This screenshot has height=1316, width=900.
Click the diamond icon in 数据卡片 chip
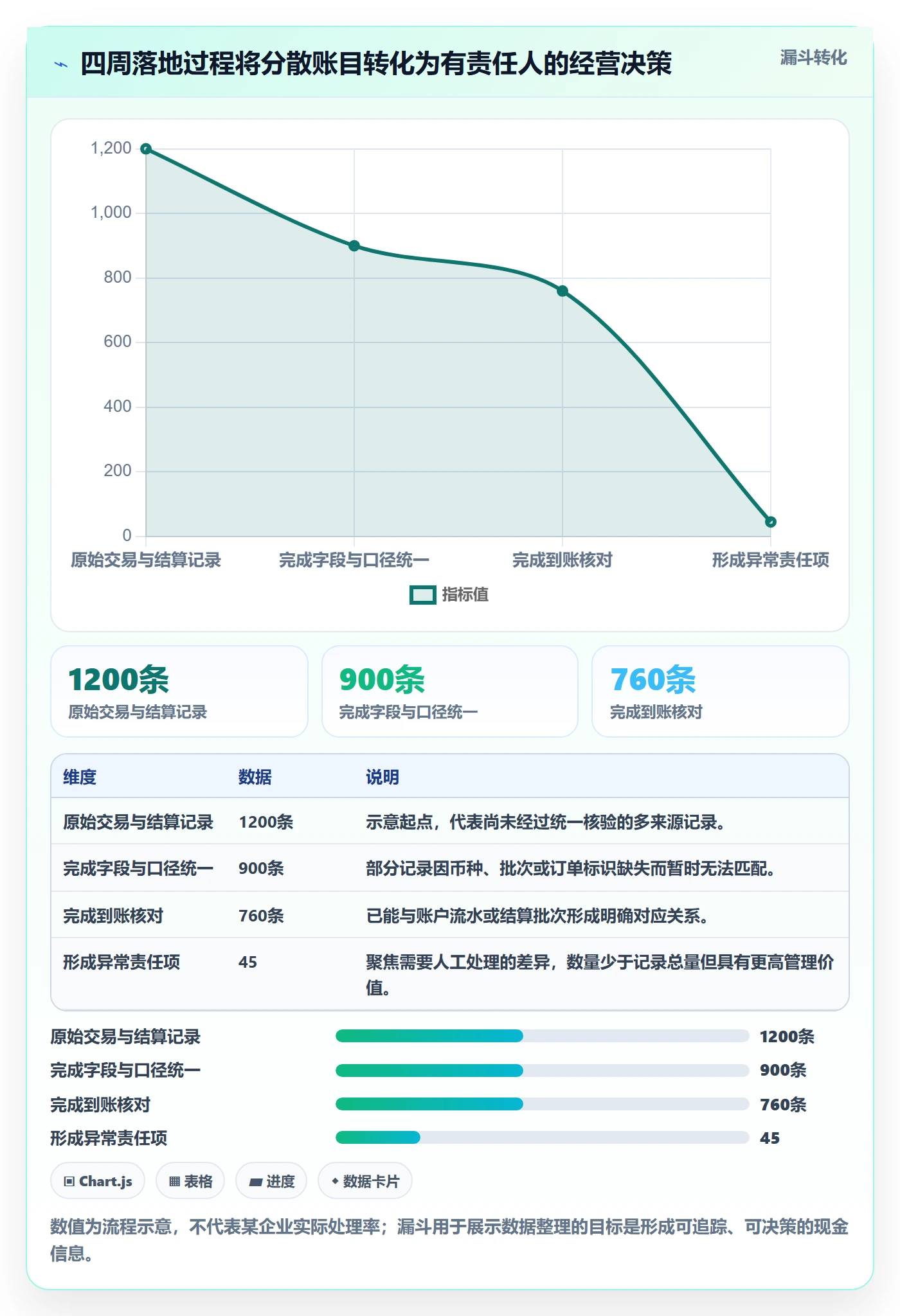335,1181
